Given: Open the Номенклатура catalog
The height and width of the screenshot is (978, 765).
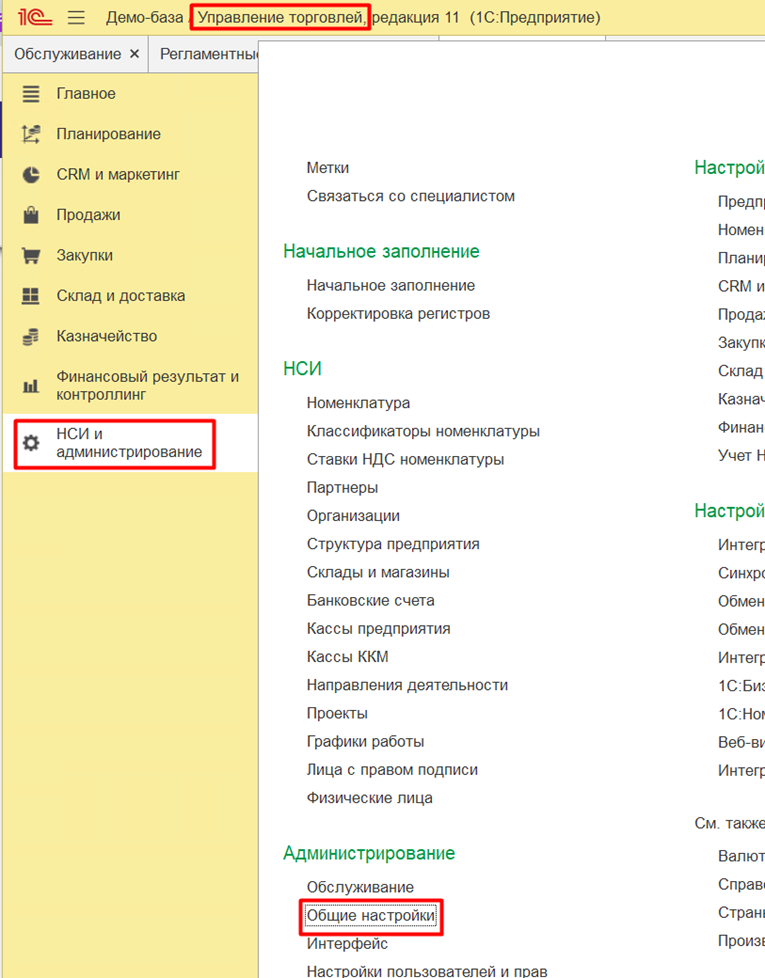Looking at the screenshot, I should 358,403.
